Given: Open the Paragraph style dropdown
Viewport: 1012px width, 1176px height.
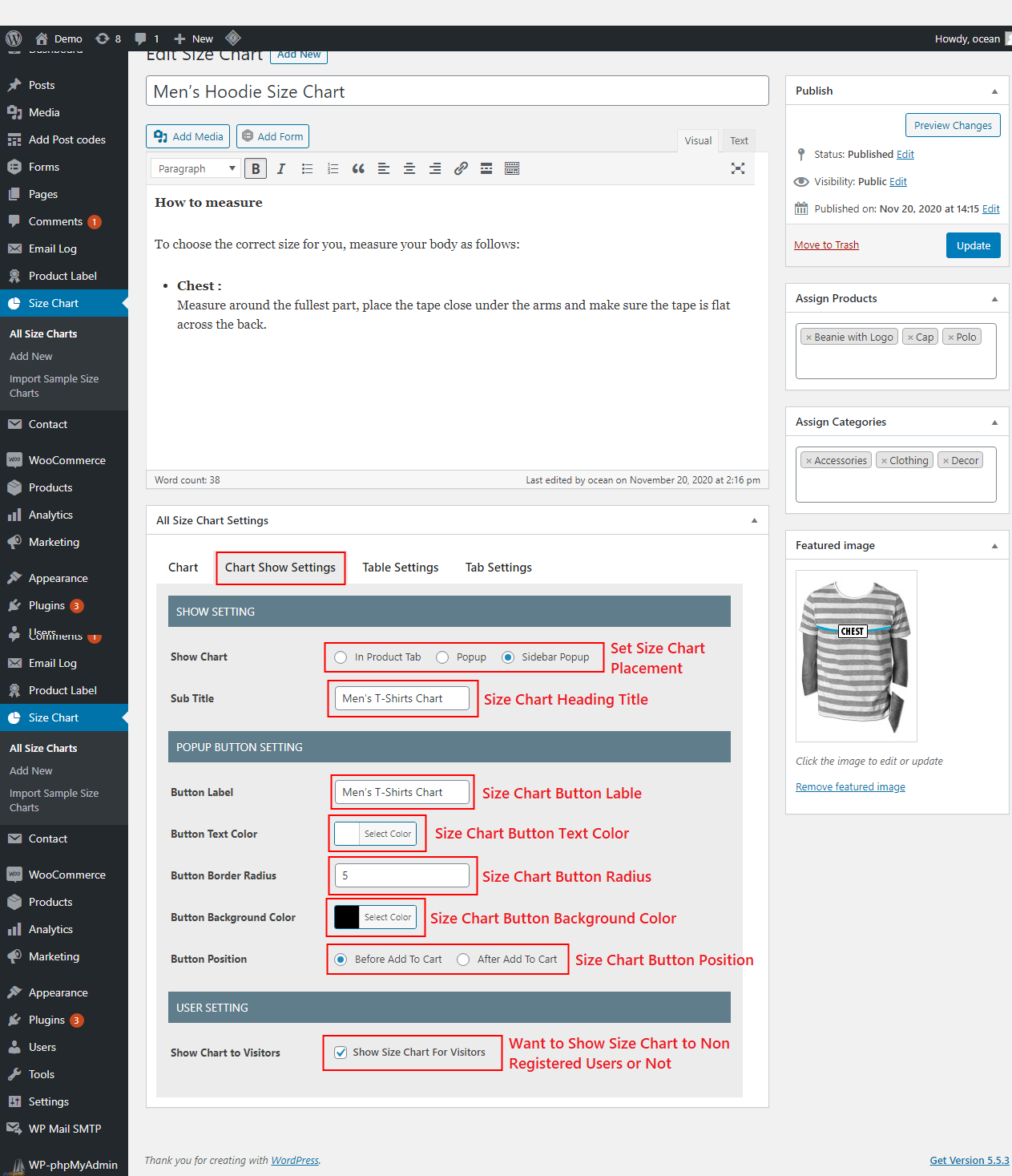Looking at the screenshot, I should tap(195, 168).
